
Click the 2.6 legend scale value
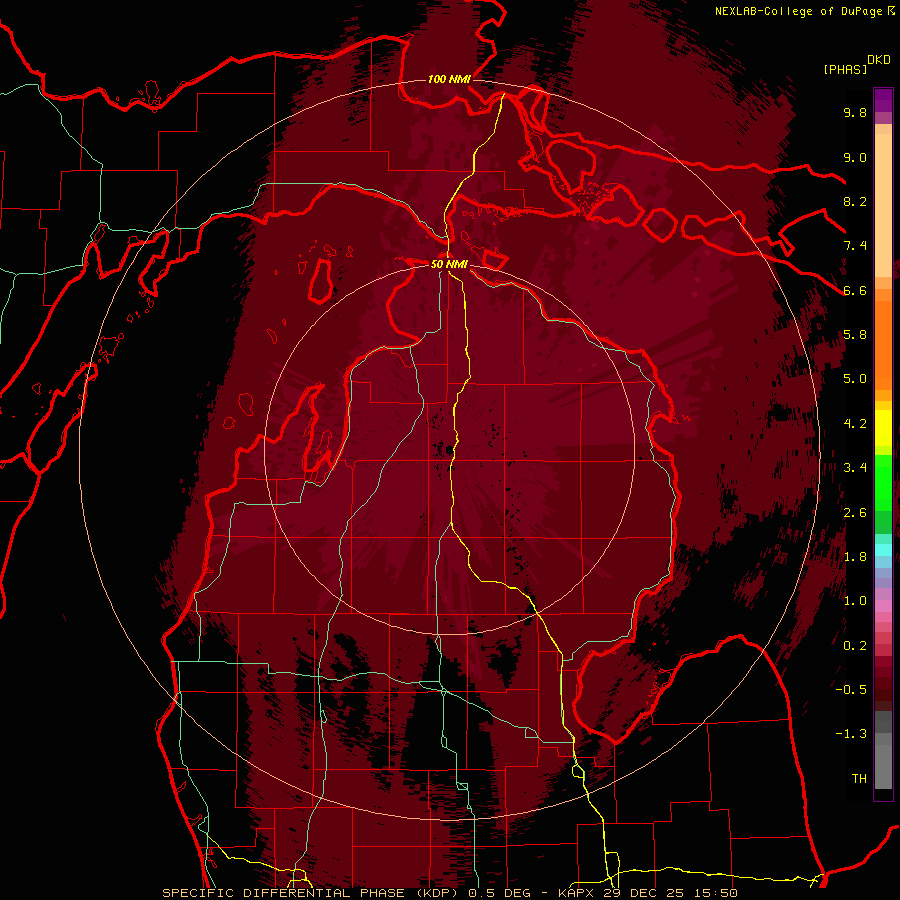point(855,513)
